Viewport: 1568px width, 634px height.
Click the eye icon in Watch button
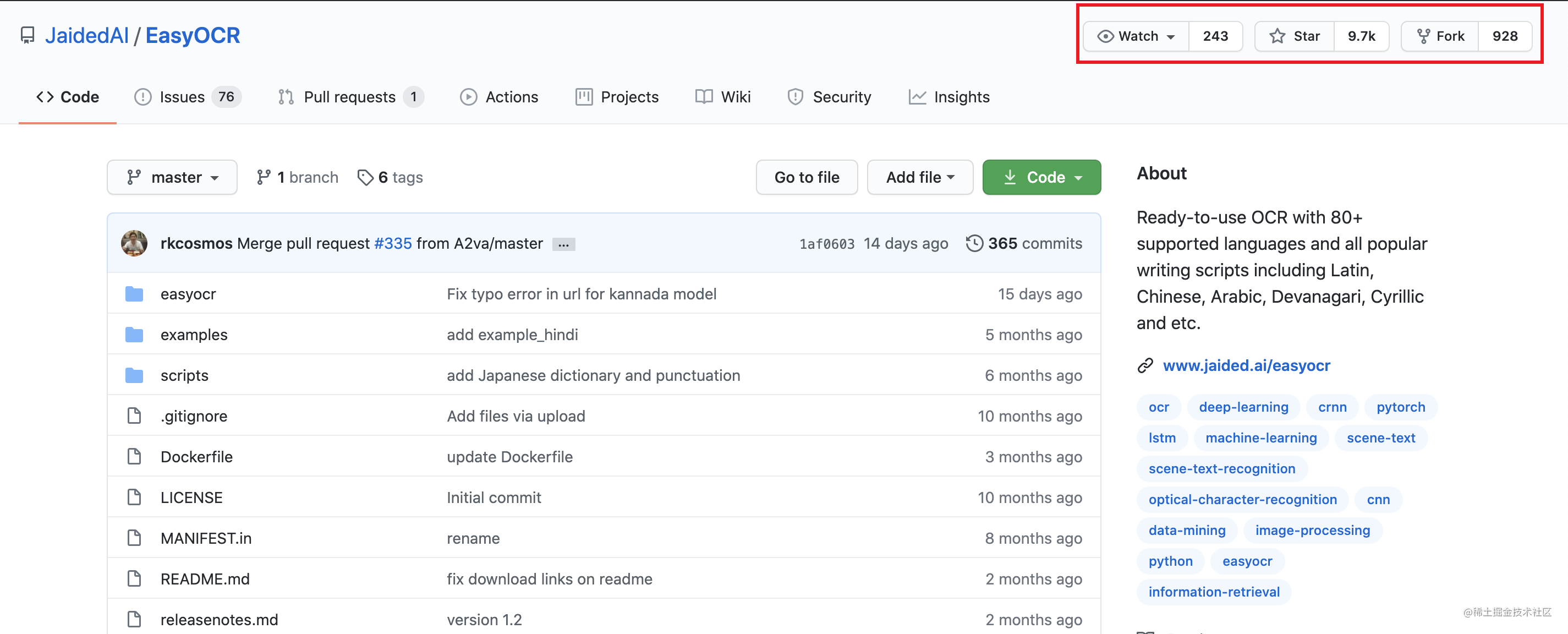1105,36
